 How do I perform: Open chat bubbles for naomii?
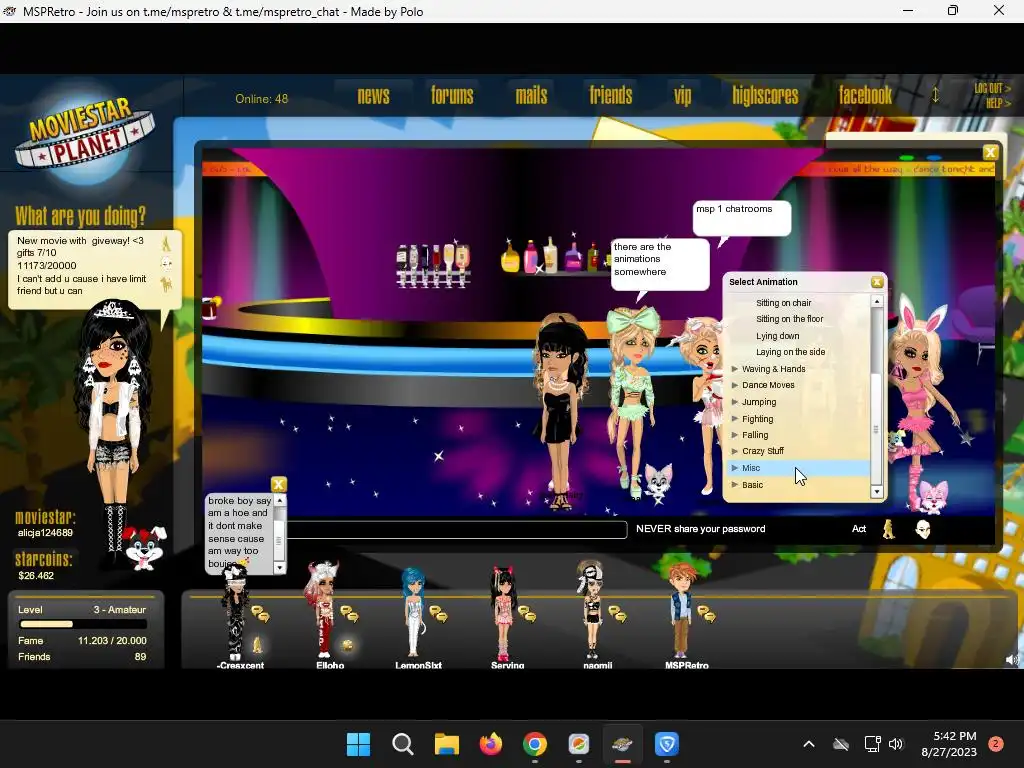click(617, 614)
